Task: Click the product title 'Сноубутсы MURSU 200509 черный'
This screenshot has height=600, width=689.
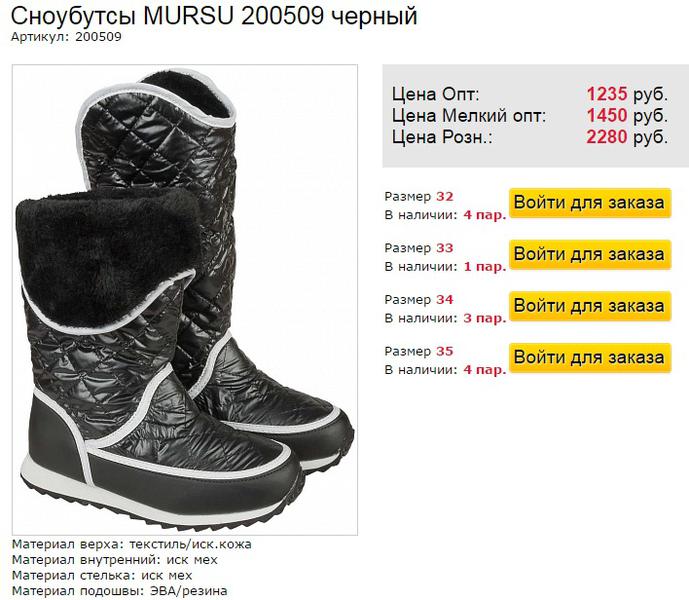Action: (214, 16)
